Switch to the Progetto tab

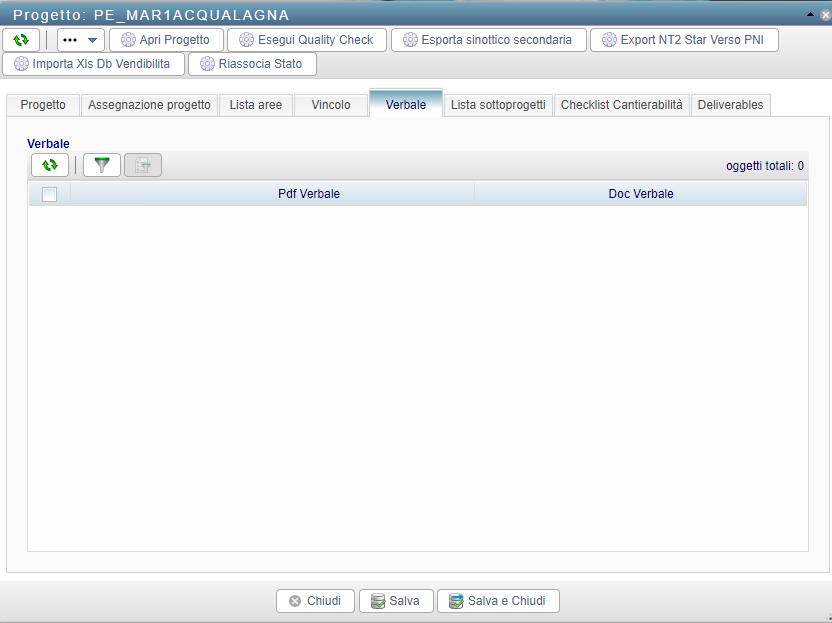[43, 105]
